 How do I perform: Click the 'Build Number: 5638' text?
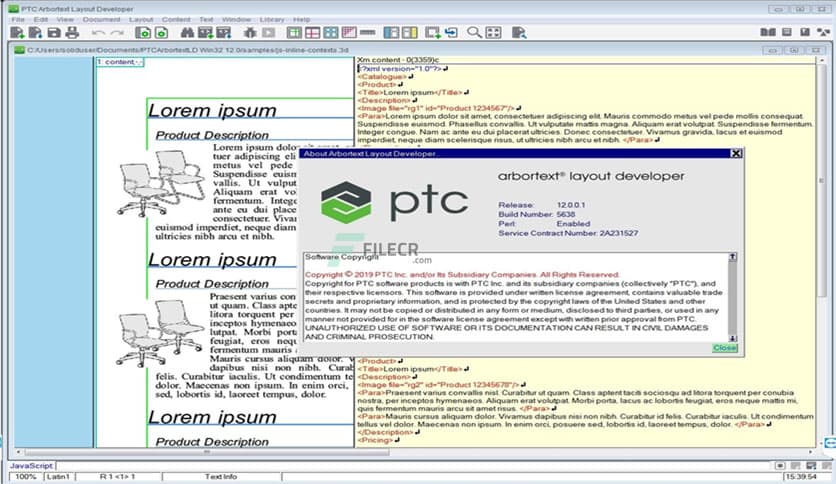pos(536,214)
